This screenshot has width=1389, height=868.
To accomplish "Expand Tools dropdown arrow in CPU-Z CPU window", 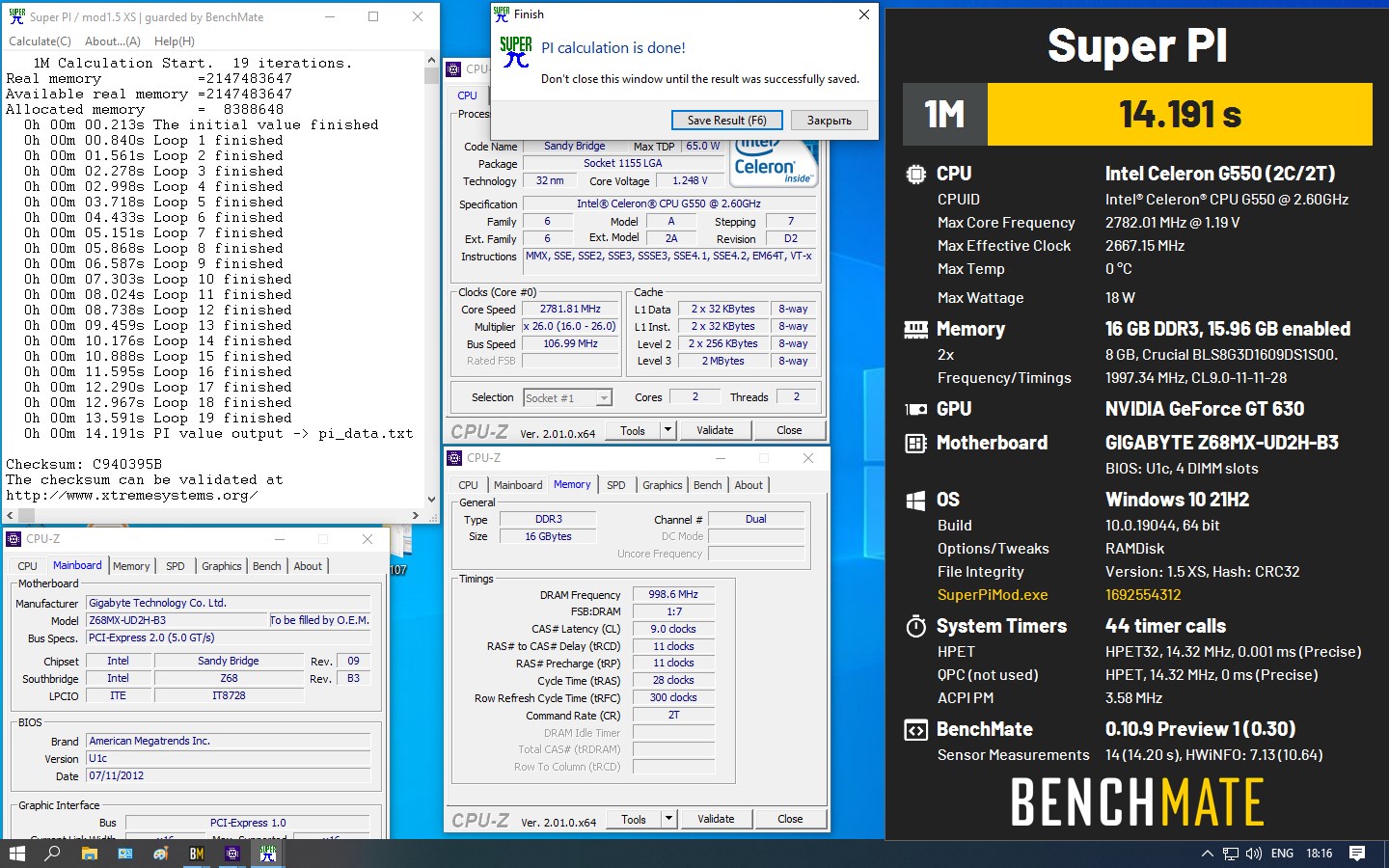I will 667,430.
